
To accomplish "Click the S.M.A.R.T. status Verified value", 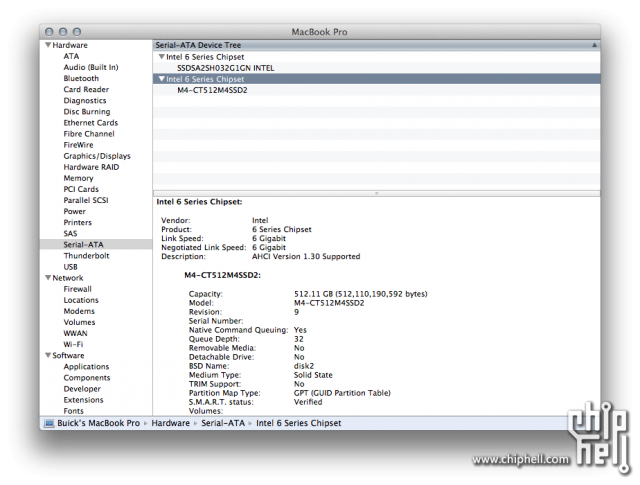I will pyautogui.click(x=308, y=402).
